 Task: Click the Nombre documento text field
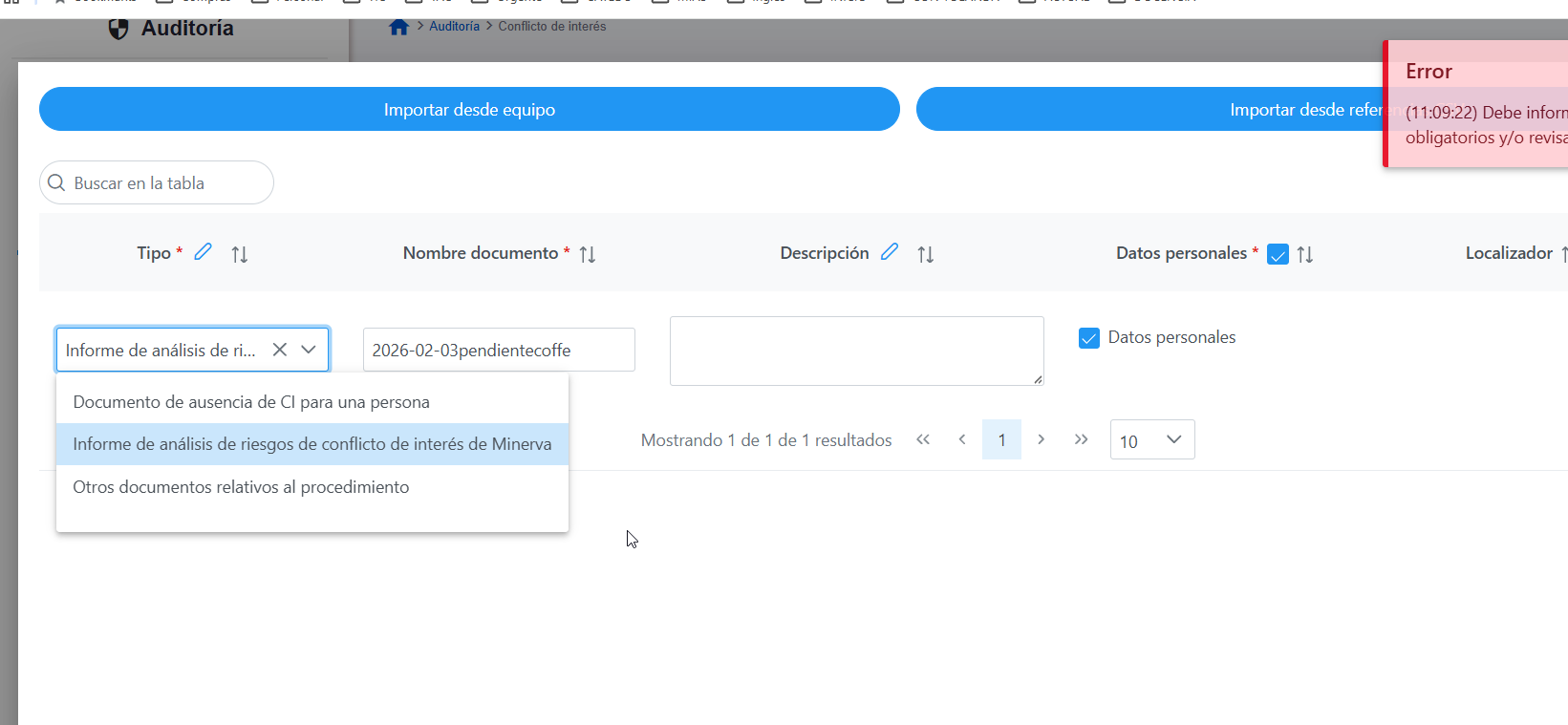click(499, 350)
